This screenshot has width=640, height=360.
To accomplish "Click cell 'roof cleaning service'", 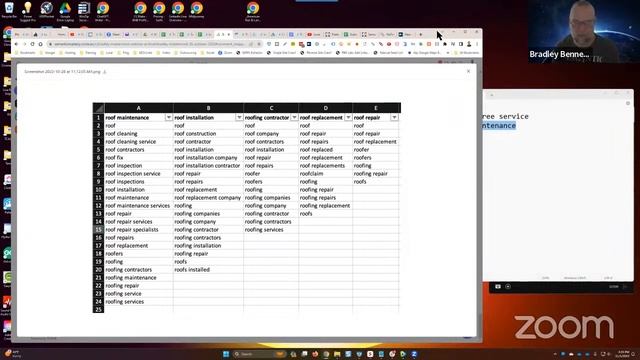I will pyautogui.click(x=138, y=142).
